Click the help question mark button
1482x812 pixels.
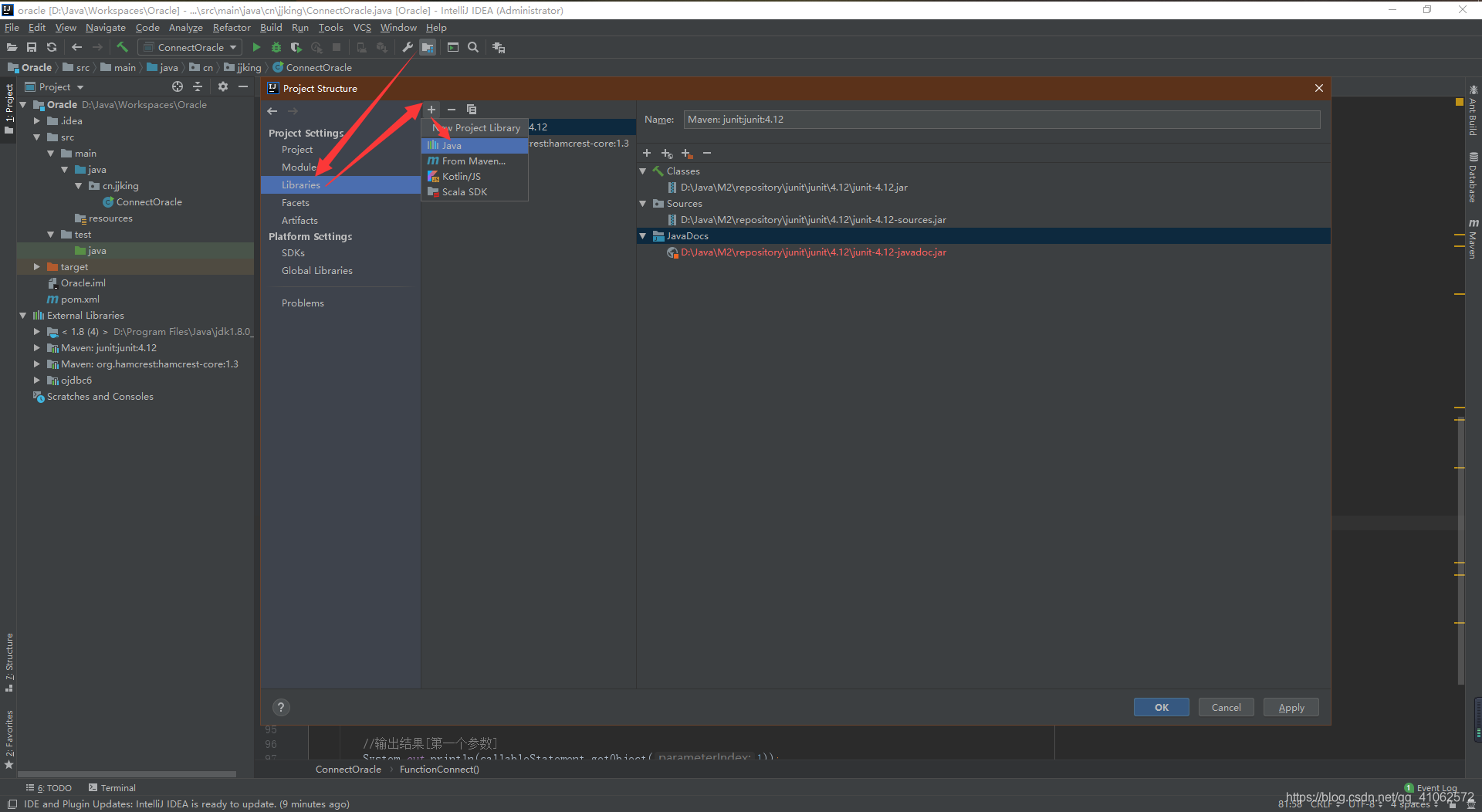point(281,707)
